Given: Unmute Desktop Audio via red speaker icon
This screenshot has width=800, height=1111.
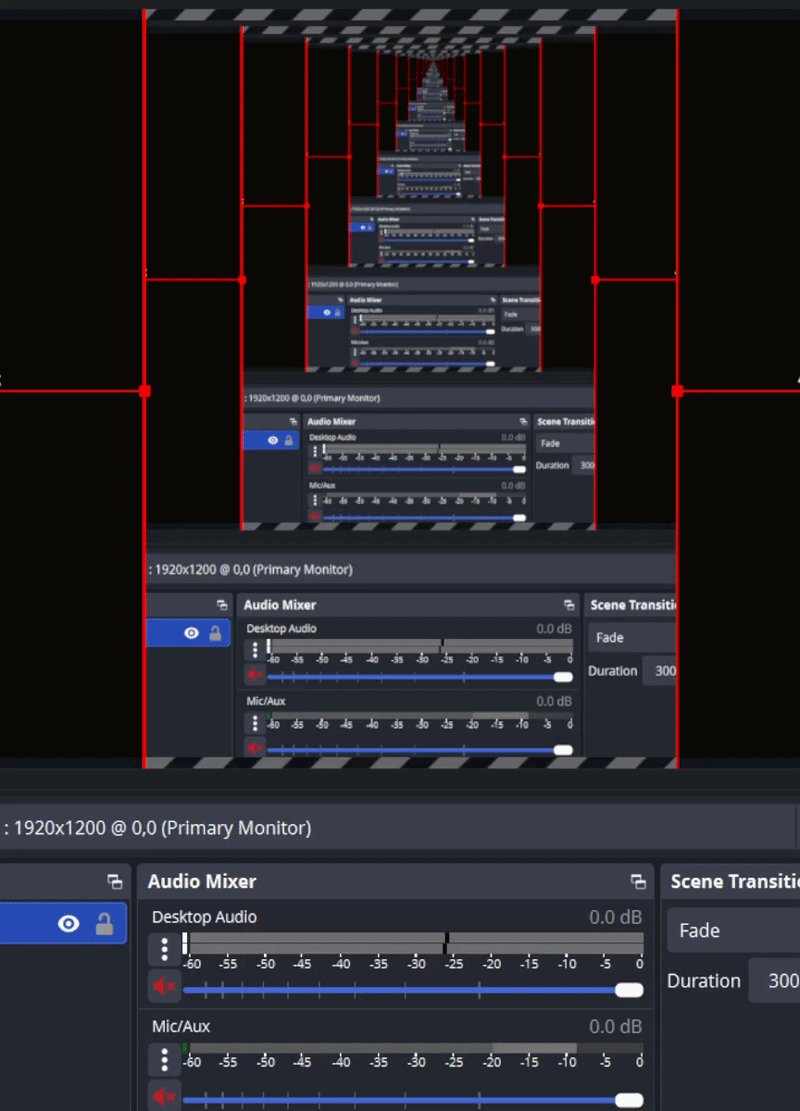Looking at the screenshot, I should pos(164,986).
